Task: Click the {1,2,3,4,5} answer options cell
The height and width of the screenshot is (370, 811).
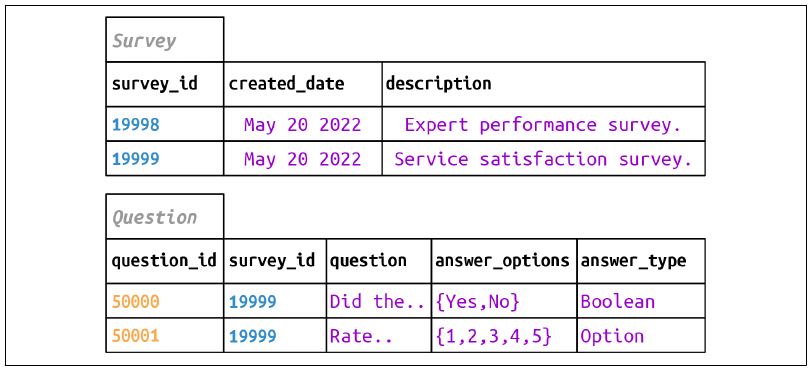Action: pos(504,335)
